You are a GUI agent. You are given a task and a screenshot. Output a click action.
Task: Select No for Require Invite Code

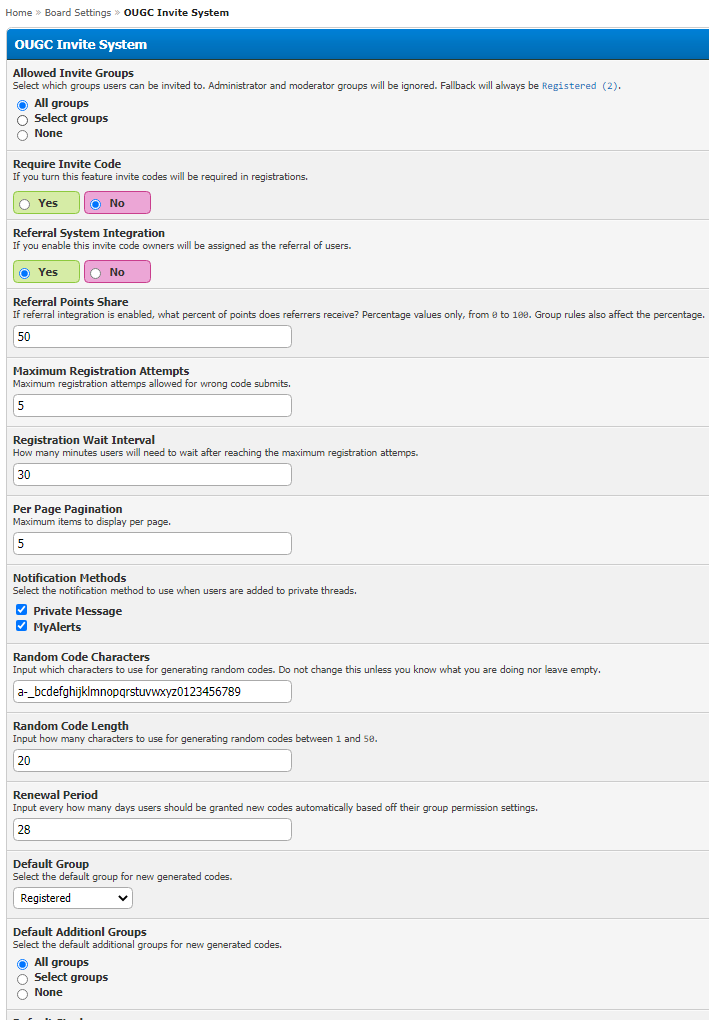coord(96,204)
